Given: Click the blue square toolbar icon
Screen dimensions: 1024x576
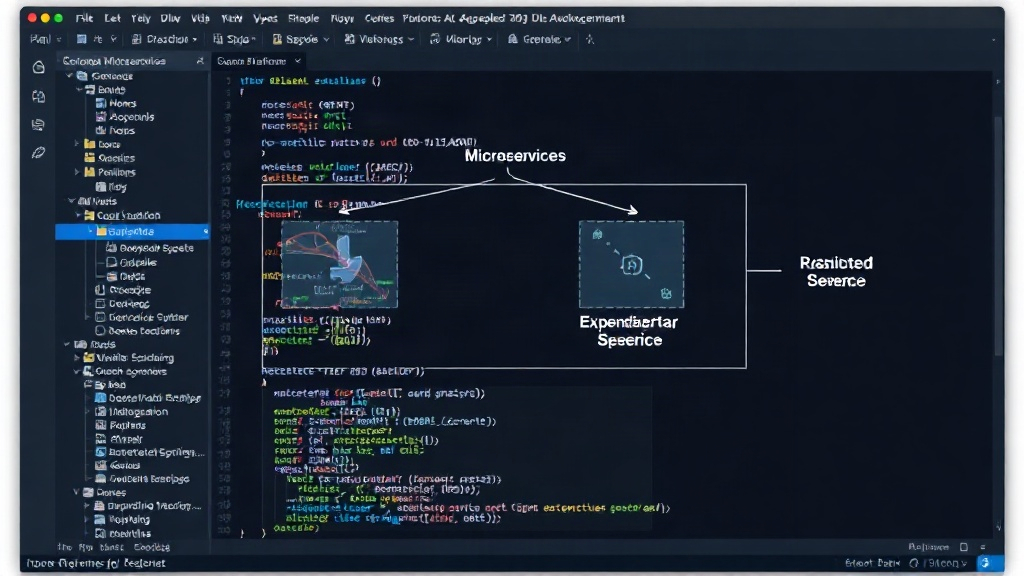Looking at the screenshot, I should [82, 39].
